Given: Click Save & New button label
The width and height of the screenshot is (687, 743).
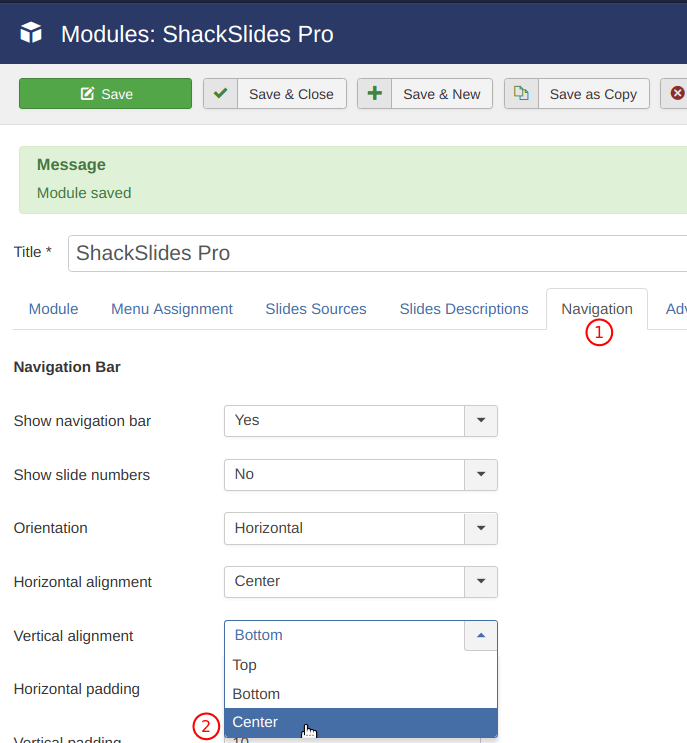Looking at the screenshot, I should [442, 94].
